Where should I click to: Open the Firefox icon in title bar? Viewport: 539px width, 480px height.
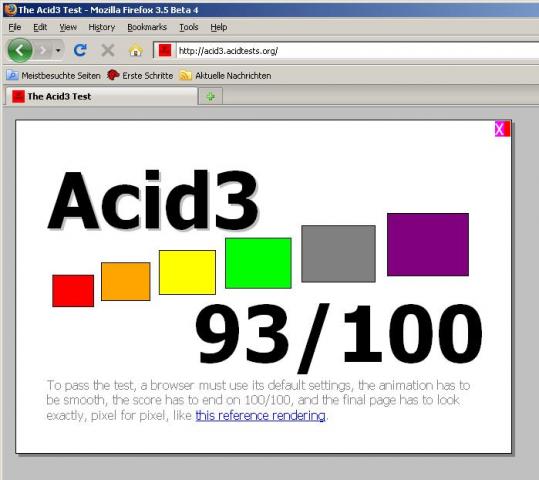[11, 9]
